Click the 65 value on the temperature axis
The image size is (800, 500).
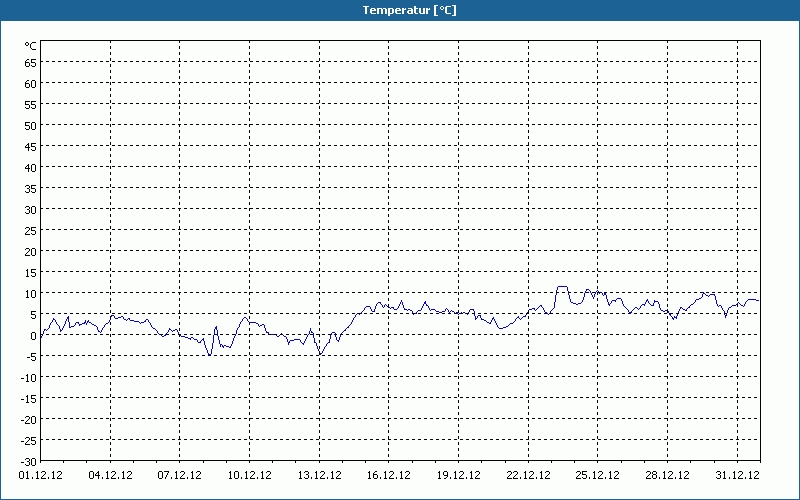pos(31,63)
